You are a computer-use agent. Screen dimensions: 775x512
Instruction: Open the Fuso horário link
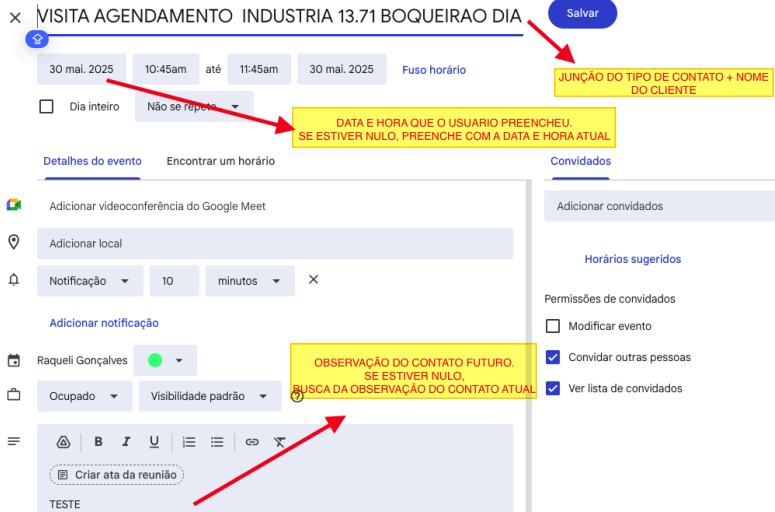click(434, 70)
